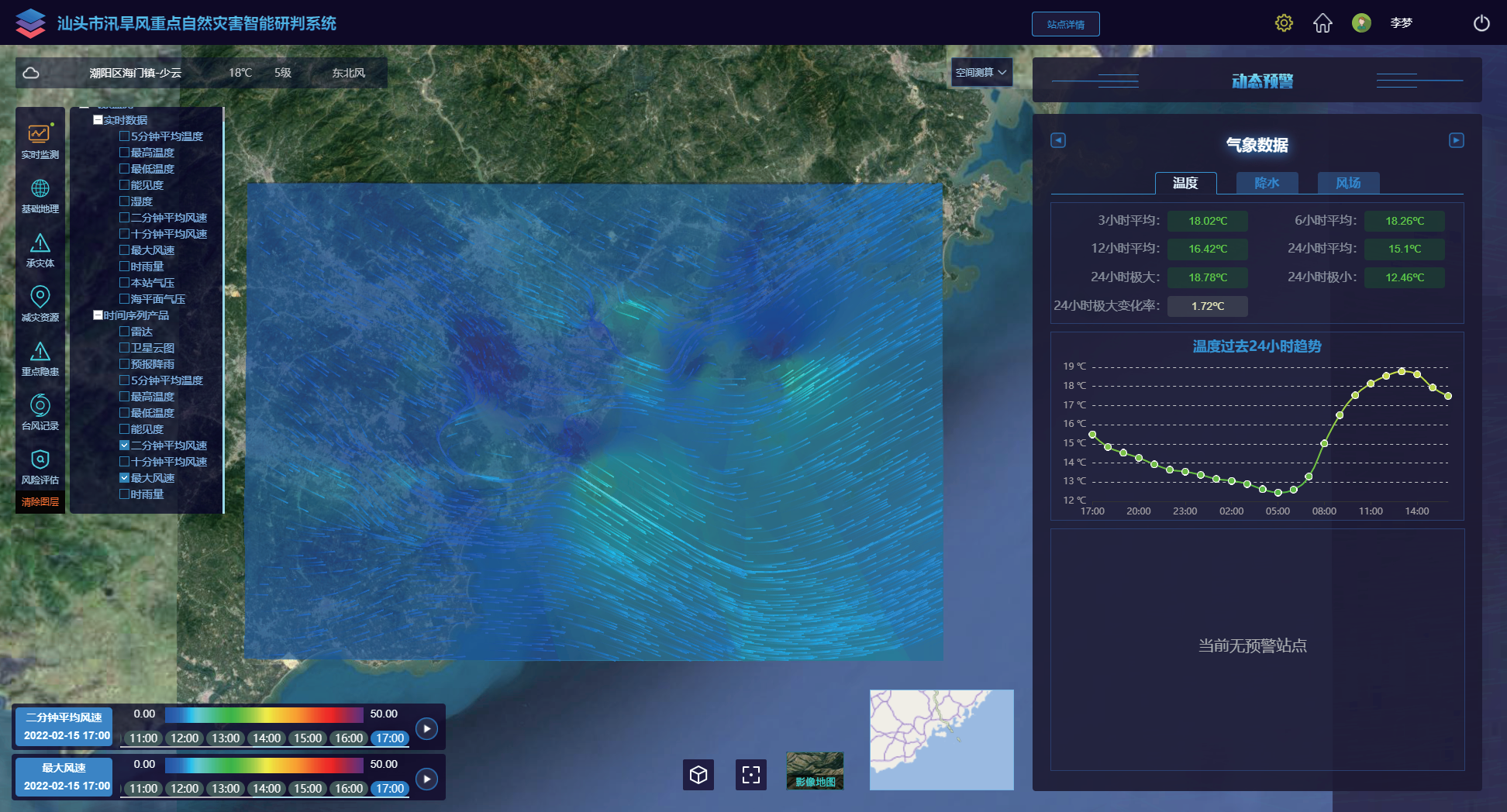Viewport: 1507px width, 812px height.
Task: Toggle 3D view cube icon
Action: click(x=698, y=775)
